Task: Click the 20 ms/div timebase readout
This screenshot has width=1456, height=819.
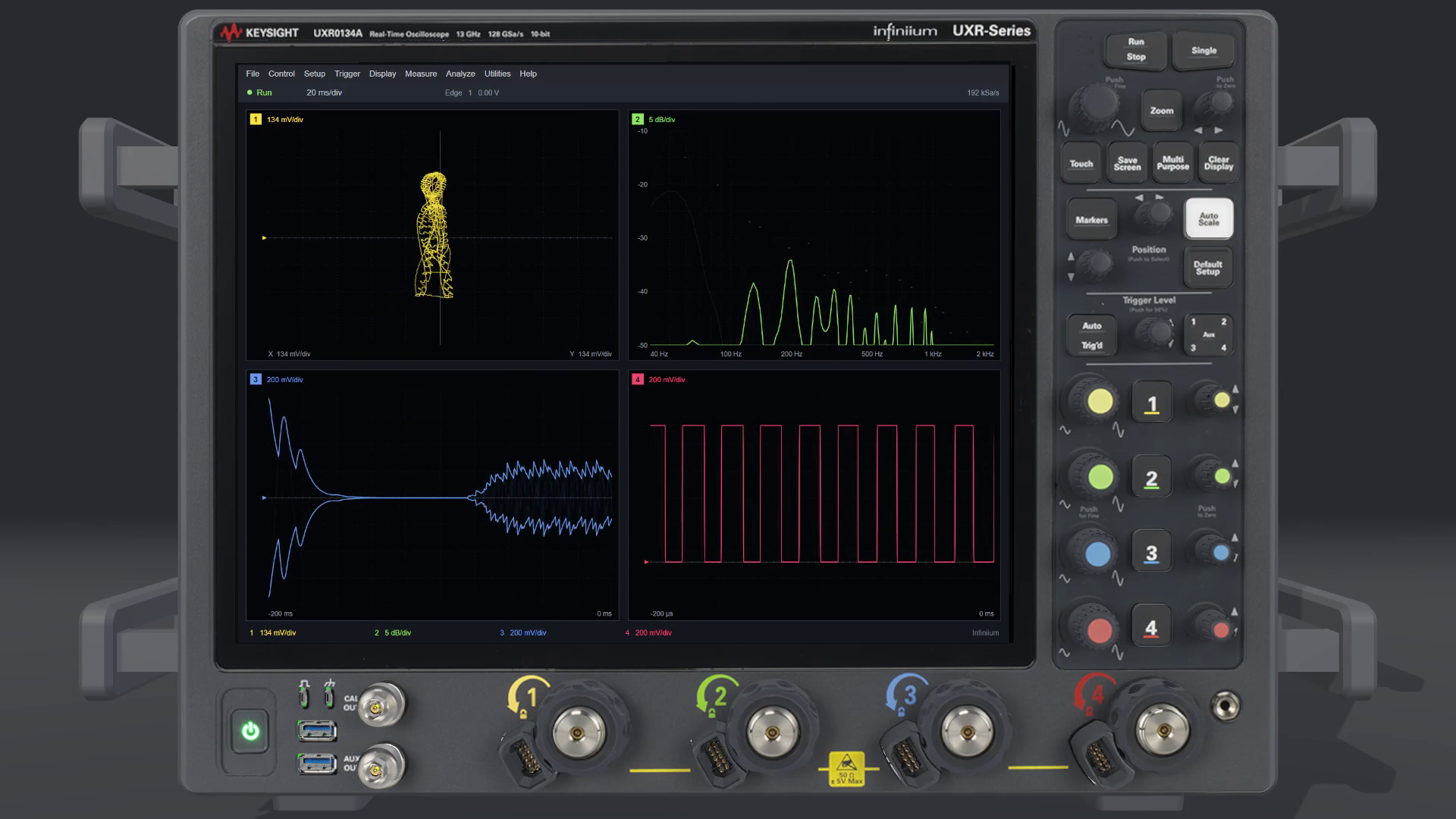Action: click(324, 93)
